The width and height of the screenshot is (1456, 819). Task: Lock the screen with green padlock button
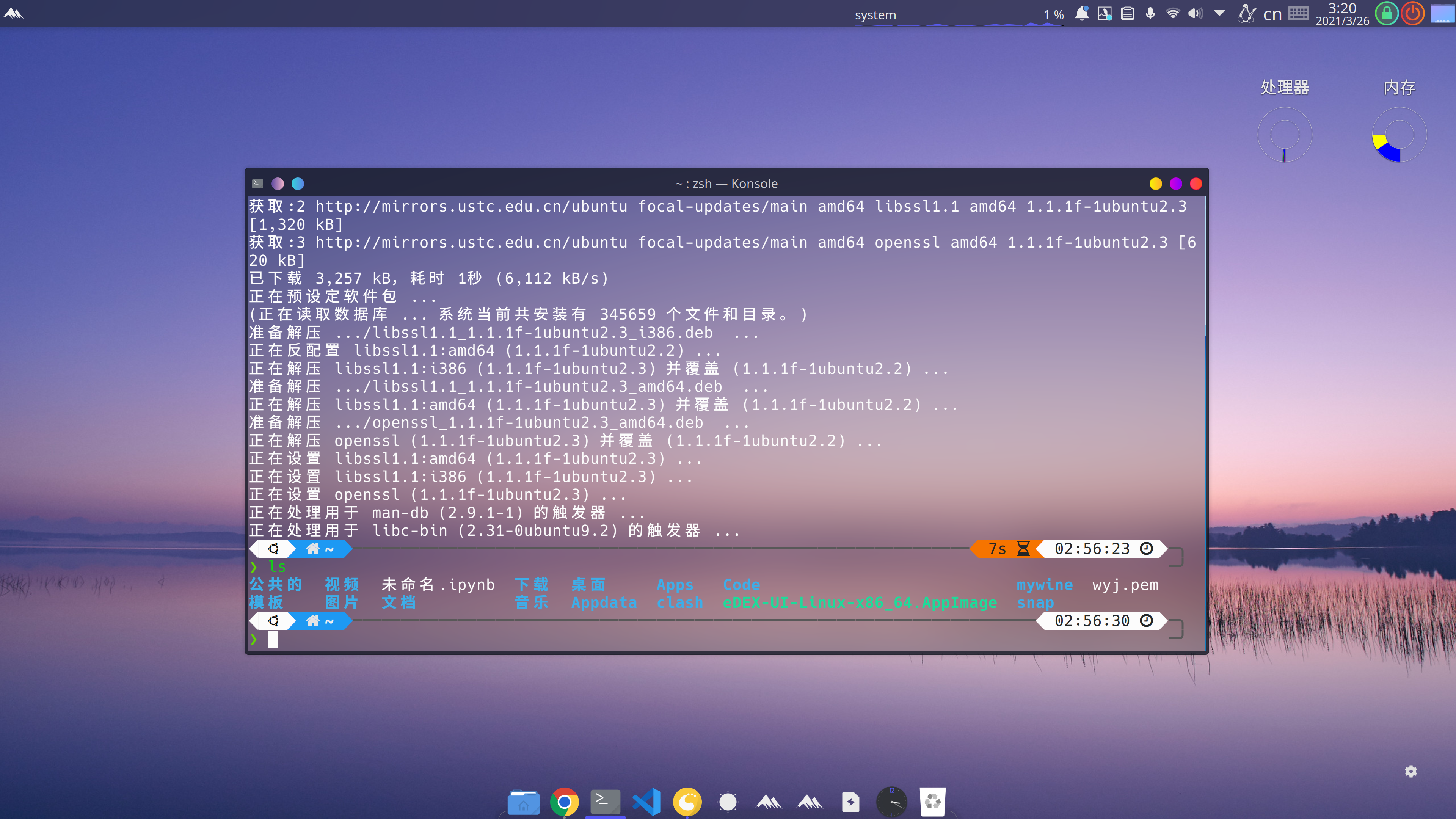(1387, 14)
